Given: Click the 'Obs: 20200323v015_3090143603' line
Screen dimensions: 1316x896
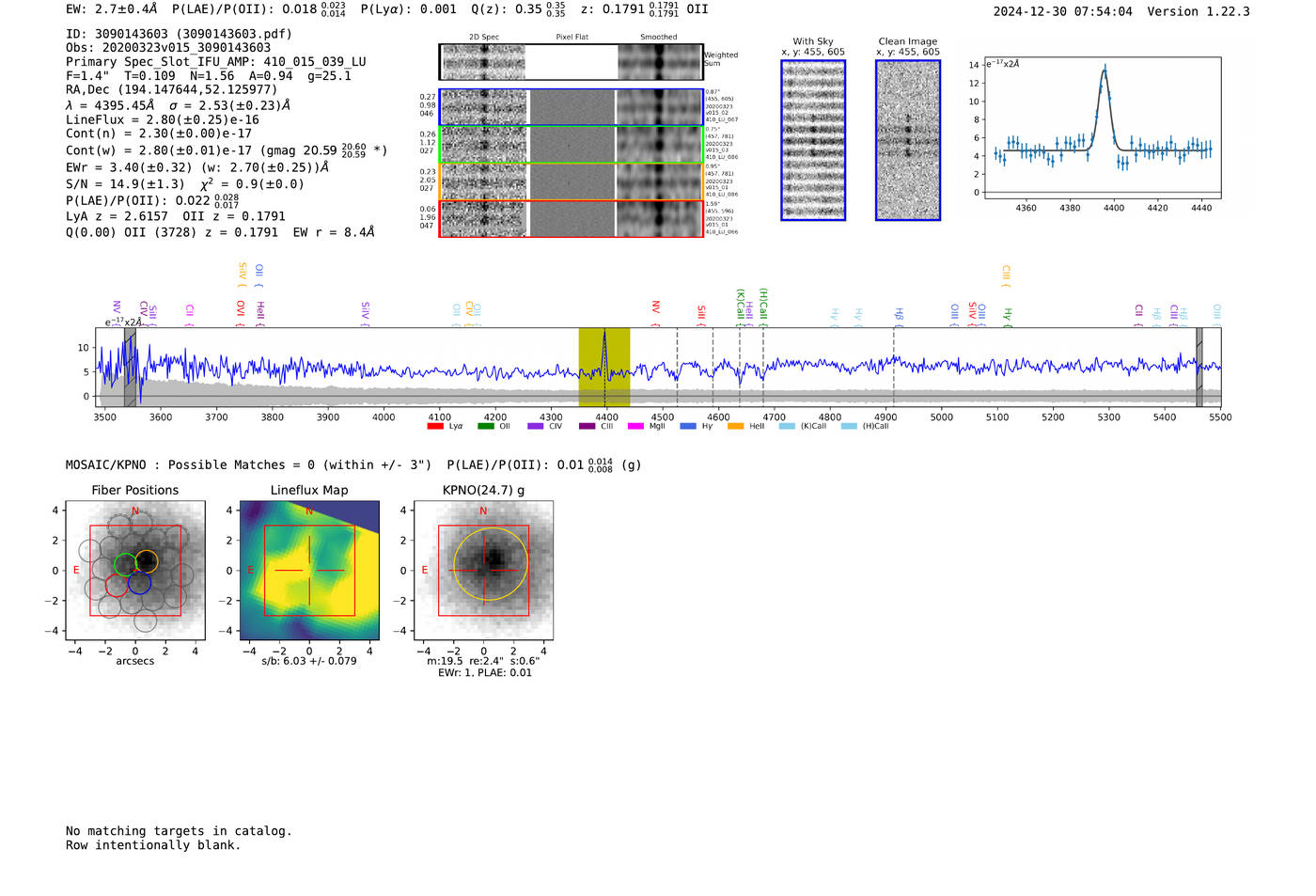Looking at the screenshot, I should pos(168,48).
